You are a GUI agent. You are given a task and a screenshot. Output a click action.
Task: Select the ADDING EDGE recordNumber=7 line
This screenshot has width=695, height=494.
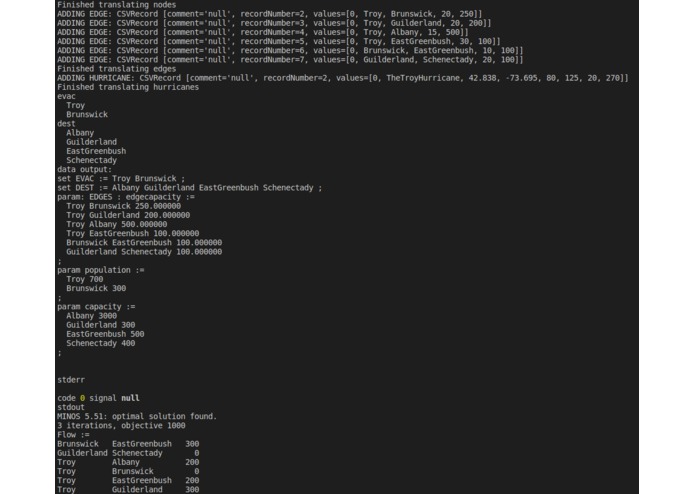point(290,60)
